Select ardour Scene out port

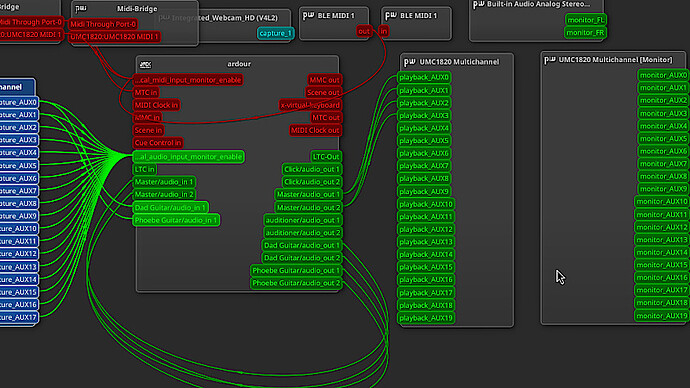pos(323,92)
